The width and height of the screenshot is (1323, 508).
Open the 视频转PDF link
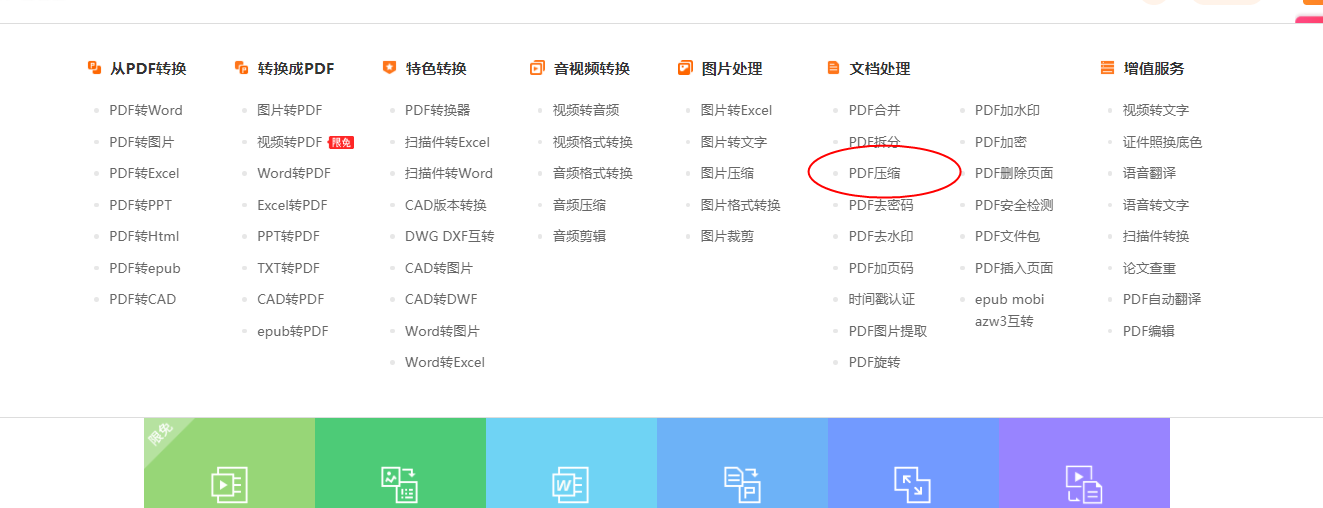[x=289, y=142]
